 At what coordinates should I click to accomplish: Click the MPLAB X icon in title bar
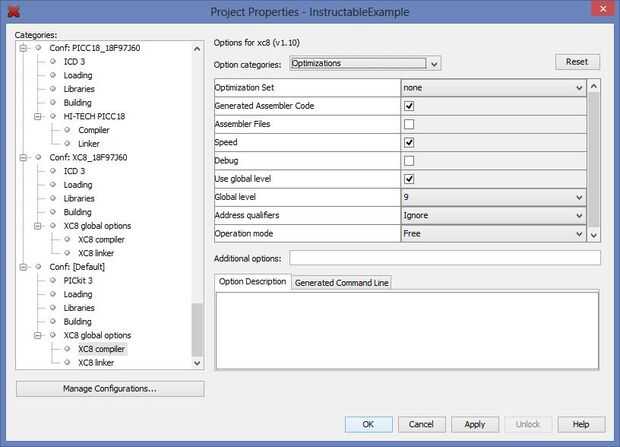click(10, 11)
